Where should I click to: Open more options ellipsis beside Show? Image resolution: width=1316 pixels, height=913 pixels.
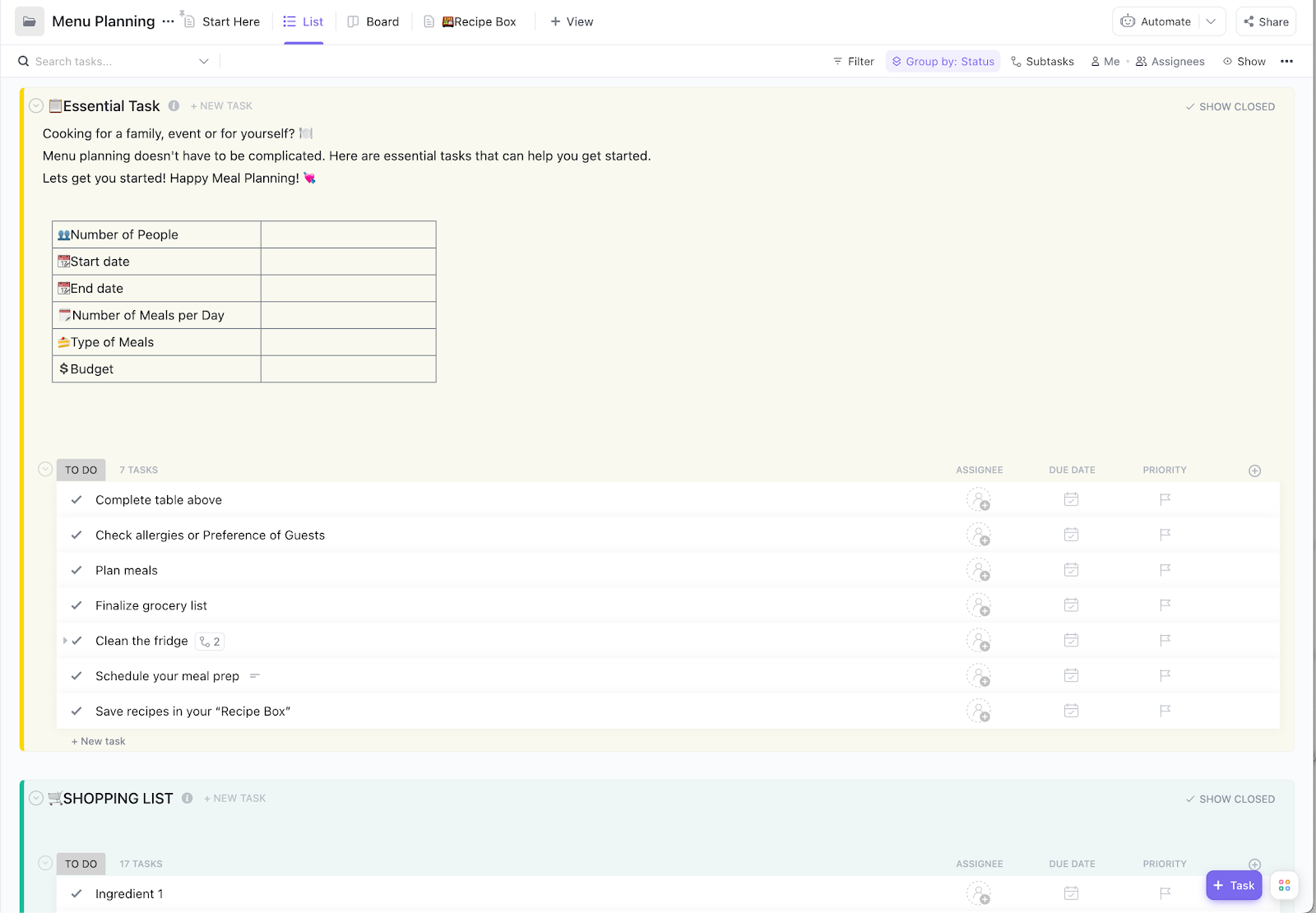click(1286, 62)
